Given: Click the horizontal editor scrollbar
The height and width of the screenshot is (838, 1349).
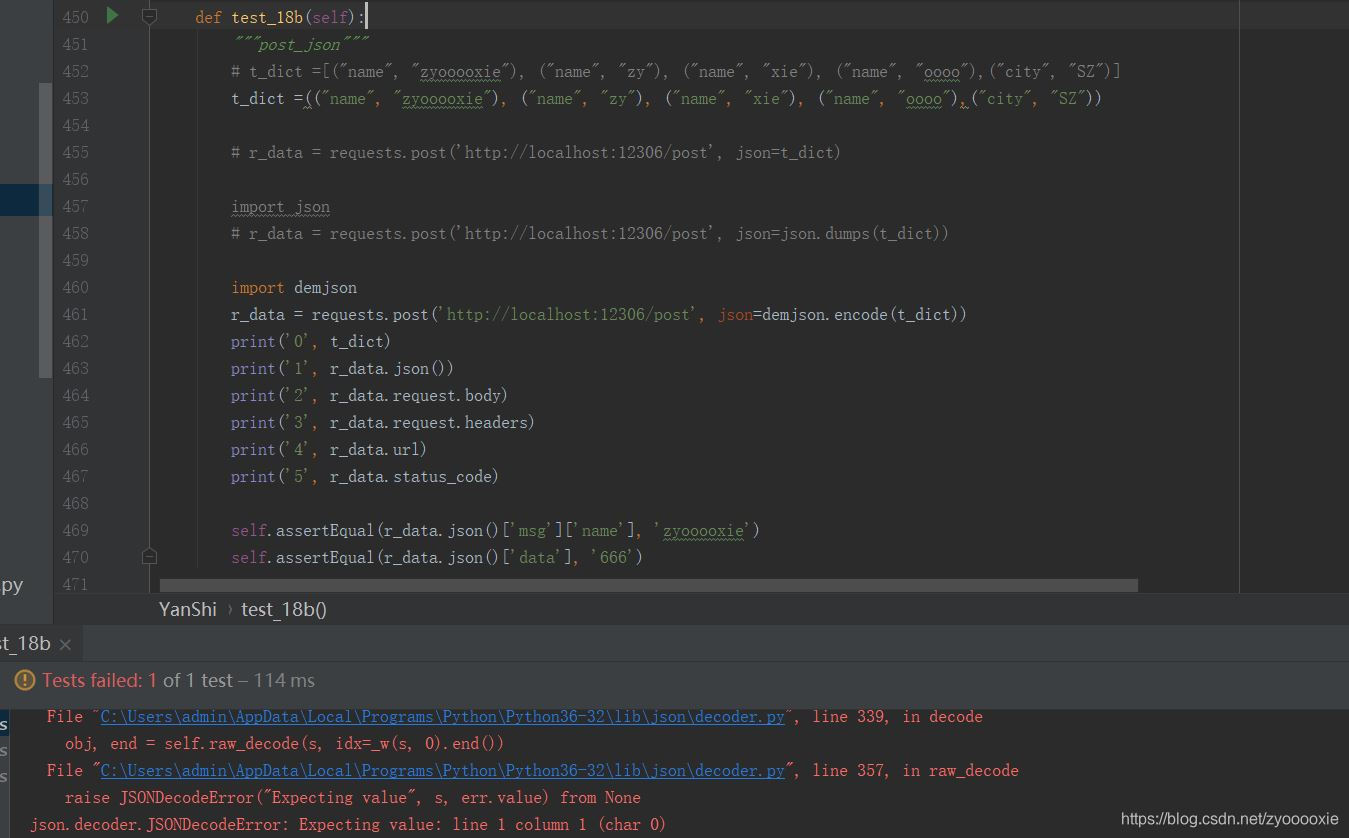Looking at the screenshot, I should 648,585.
